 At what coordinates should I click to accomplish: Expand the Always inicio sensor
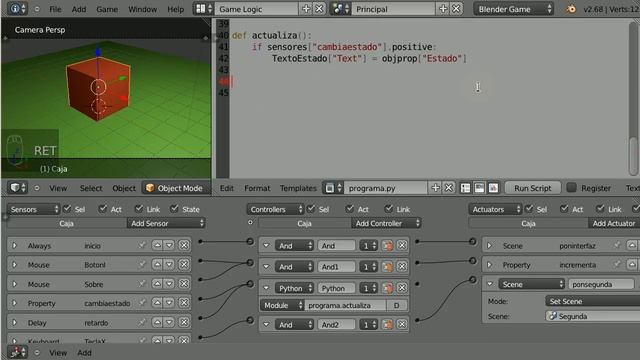(15, 245)
